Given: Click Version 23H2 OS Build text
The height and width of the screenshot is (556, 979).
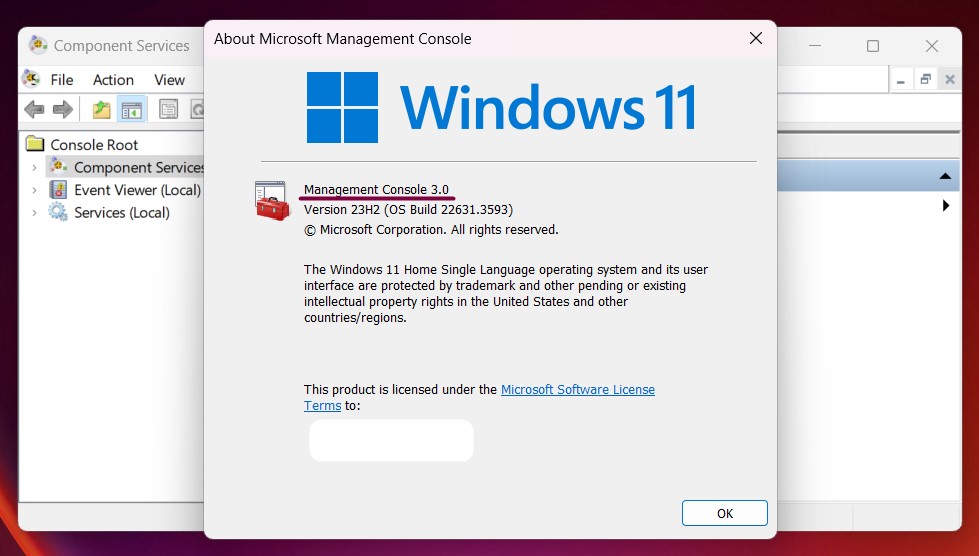Looking at the screenshot, I should [x=408, y=210].
